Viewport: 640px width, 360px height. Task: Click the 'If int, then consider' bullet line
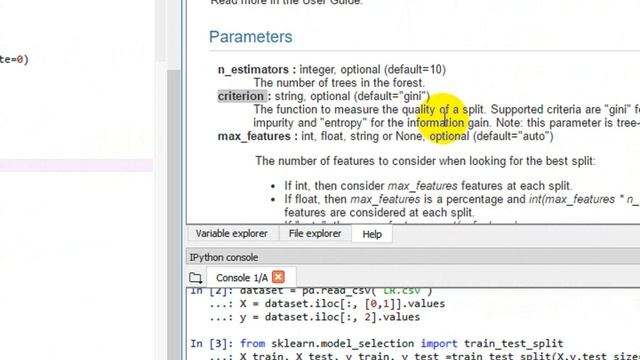point(428,186)
